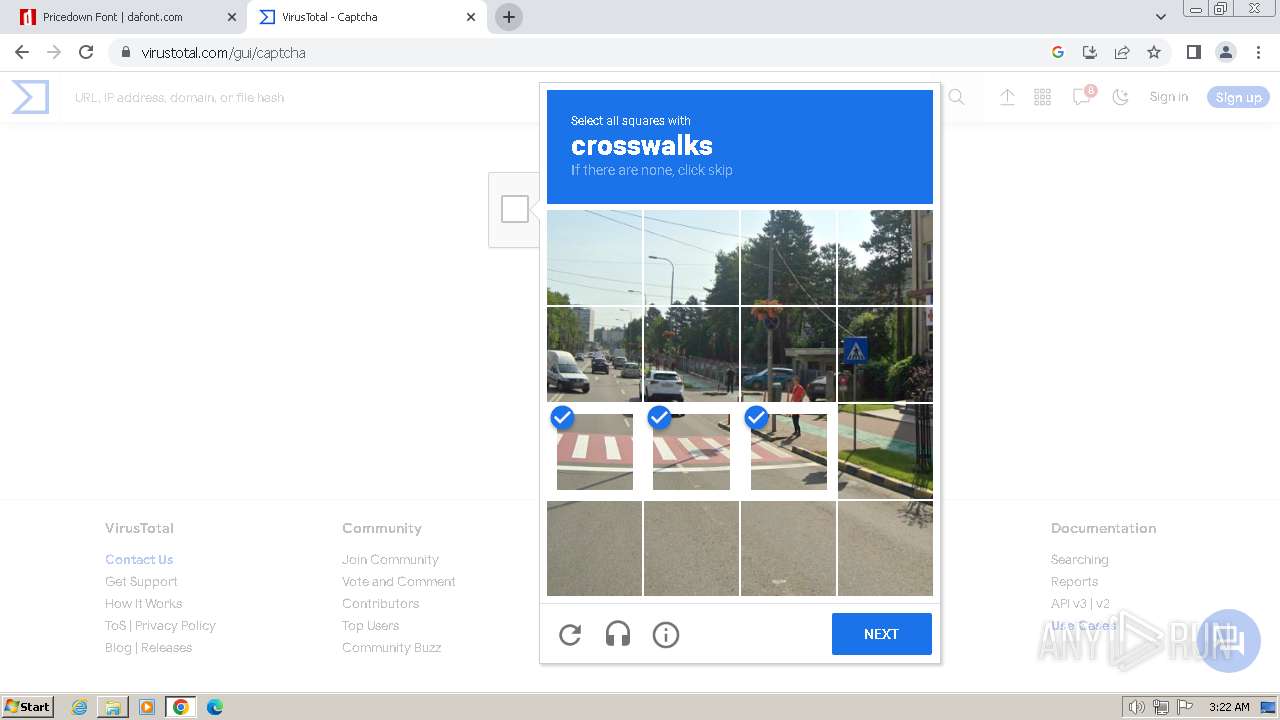Open Google search icon in address bar
The width and height of the screenshot is (1280, 720).
tap(1058, 52)
